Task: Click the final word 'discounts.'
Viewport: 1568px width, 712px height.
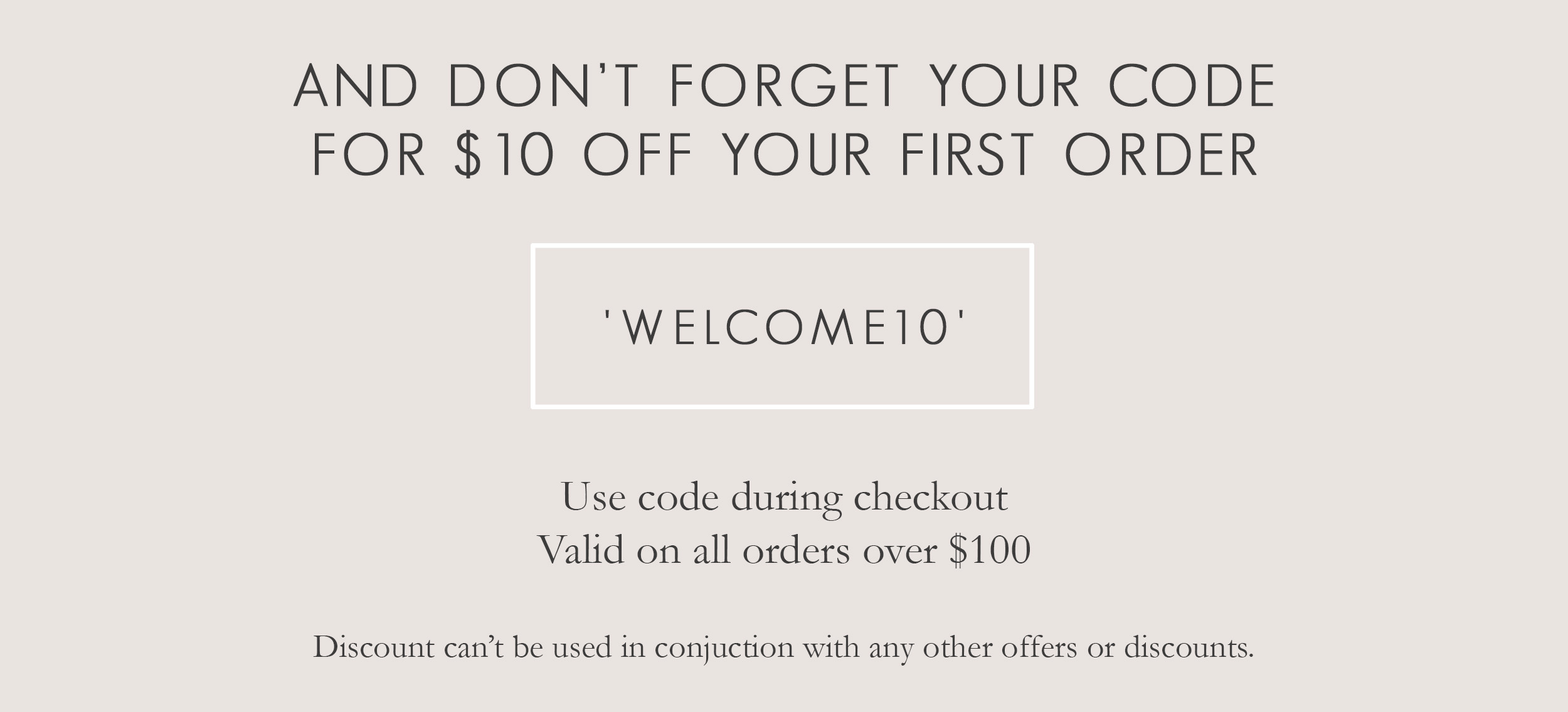Action: pyautogui.click(x=1189, y=647)
